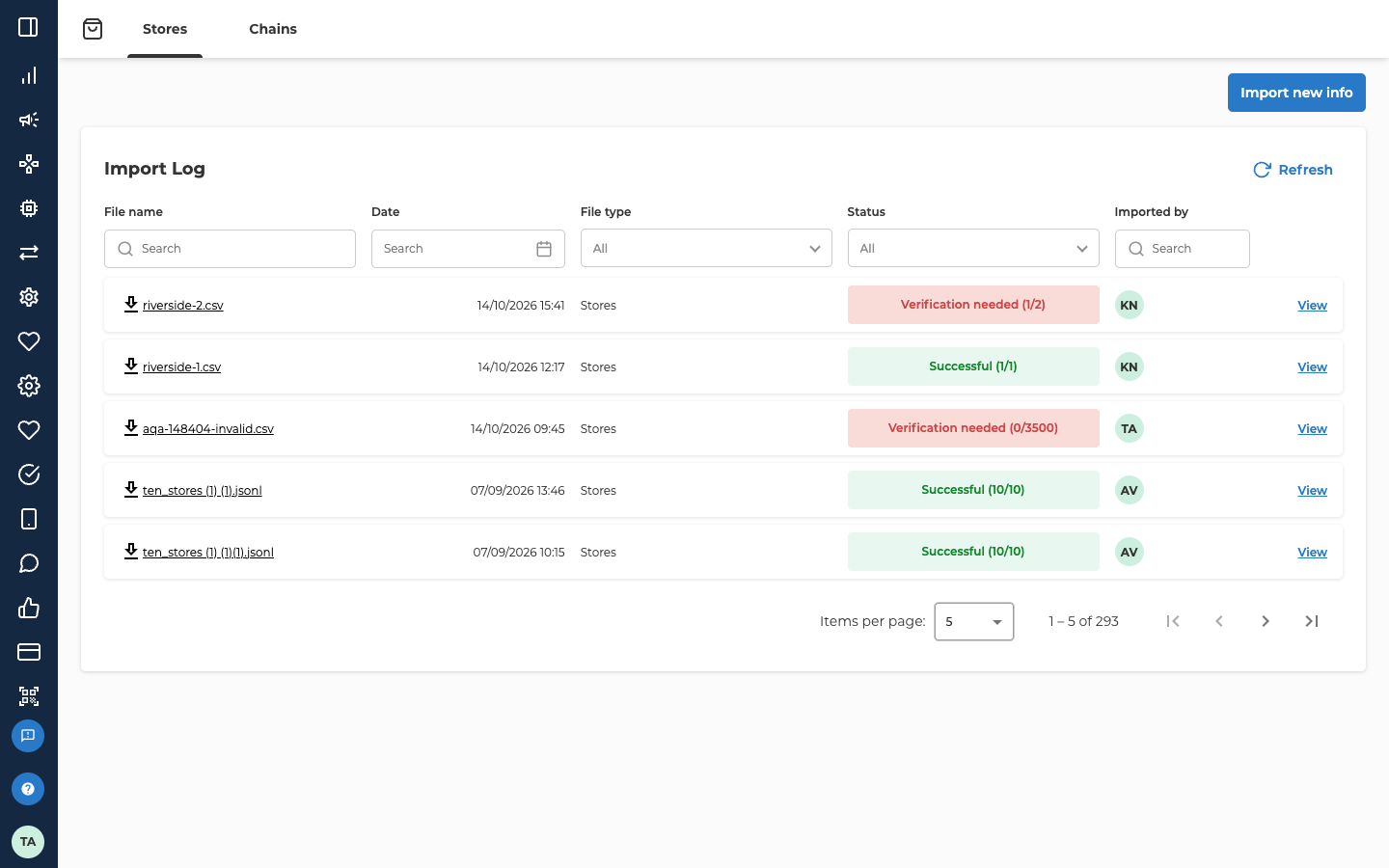Open the credit card icon
The width and height of the screenshot is (1389, 868).
click(x=29, y=652)
